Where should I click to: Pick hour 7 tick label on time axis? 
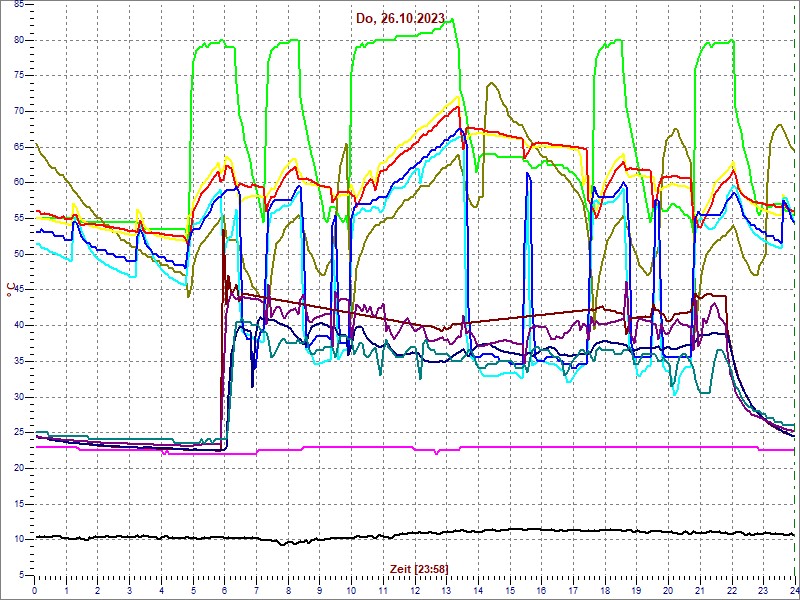257,590
